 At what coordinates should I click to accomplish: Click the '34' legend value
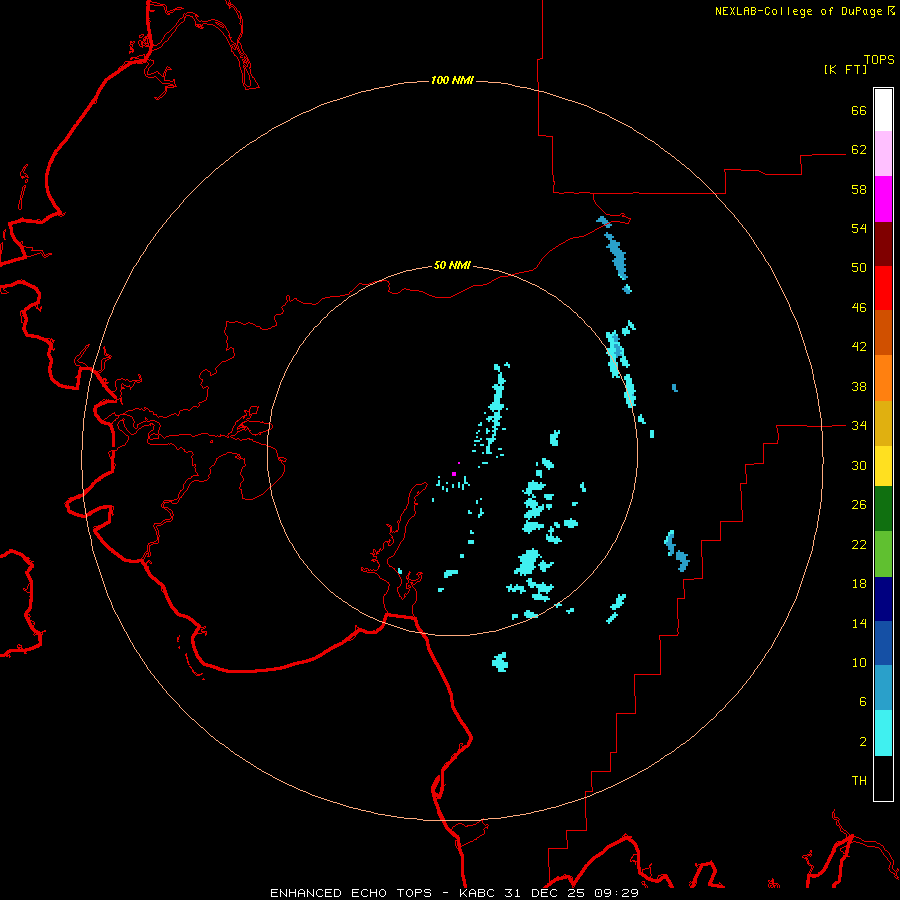[859, 426]
